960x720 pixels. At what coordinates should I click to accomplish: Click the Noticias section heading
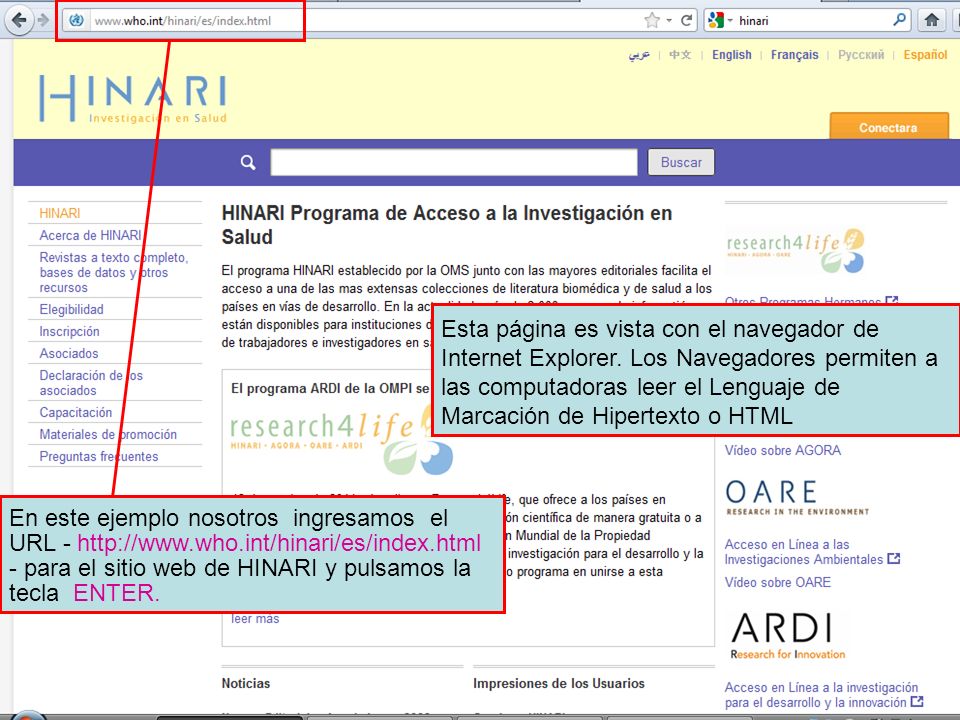(246, 683)
